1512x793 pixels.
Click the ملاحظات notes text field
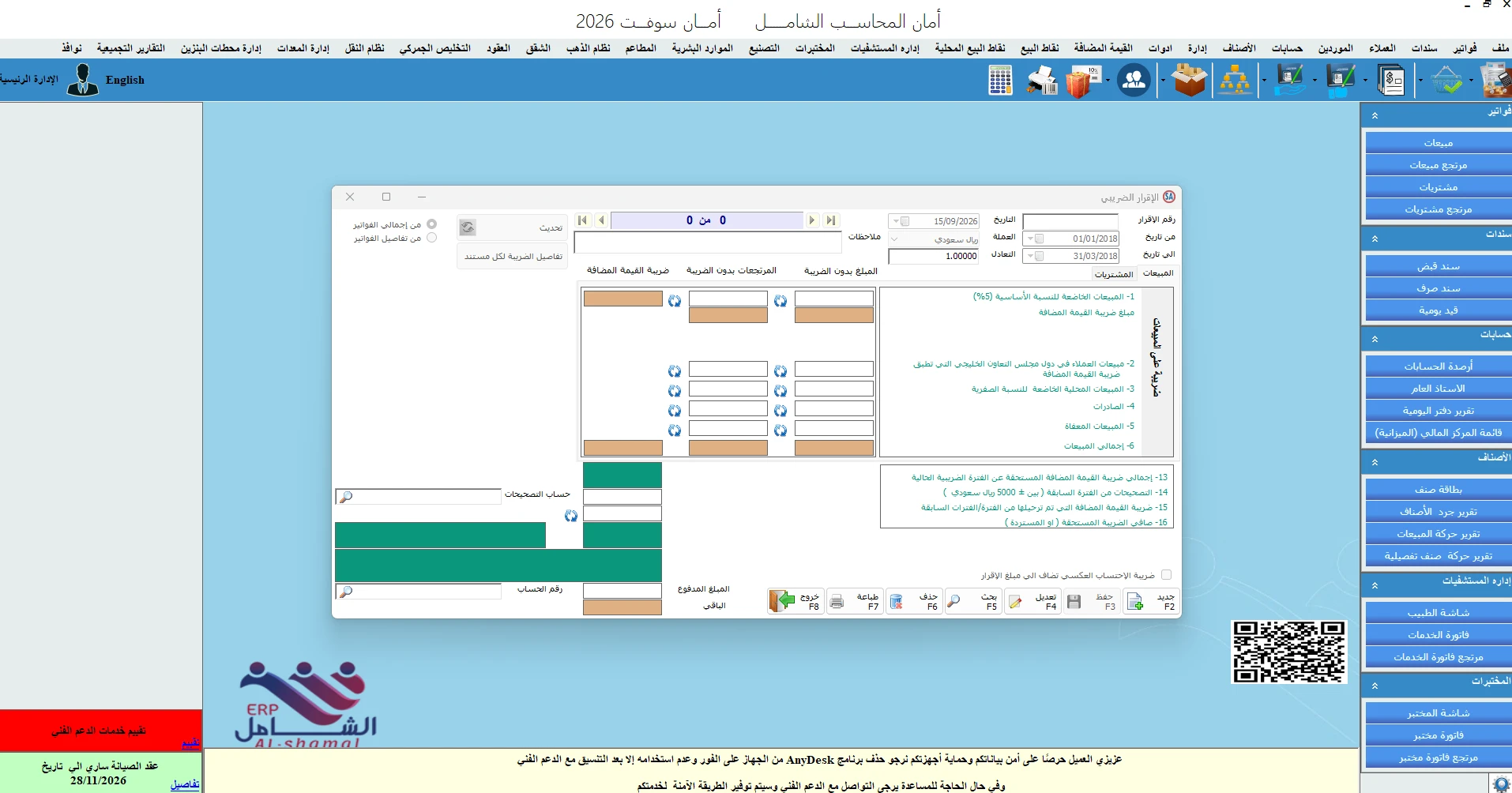(x=708, y=242)
